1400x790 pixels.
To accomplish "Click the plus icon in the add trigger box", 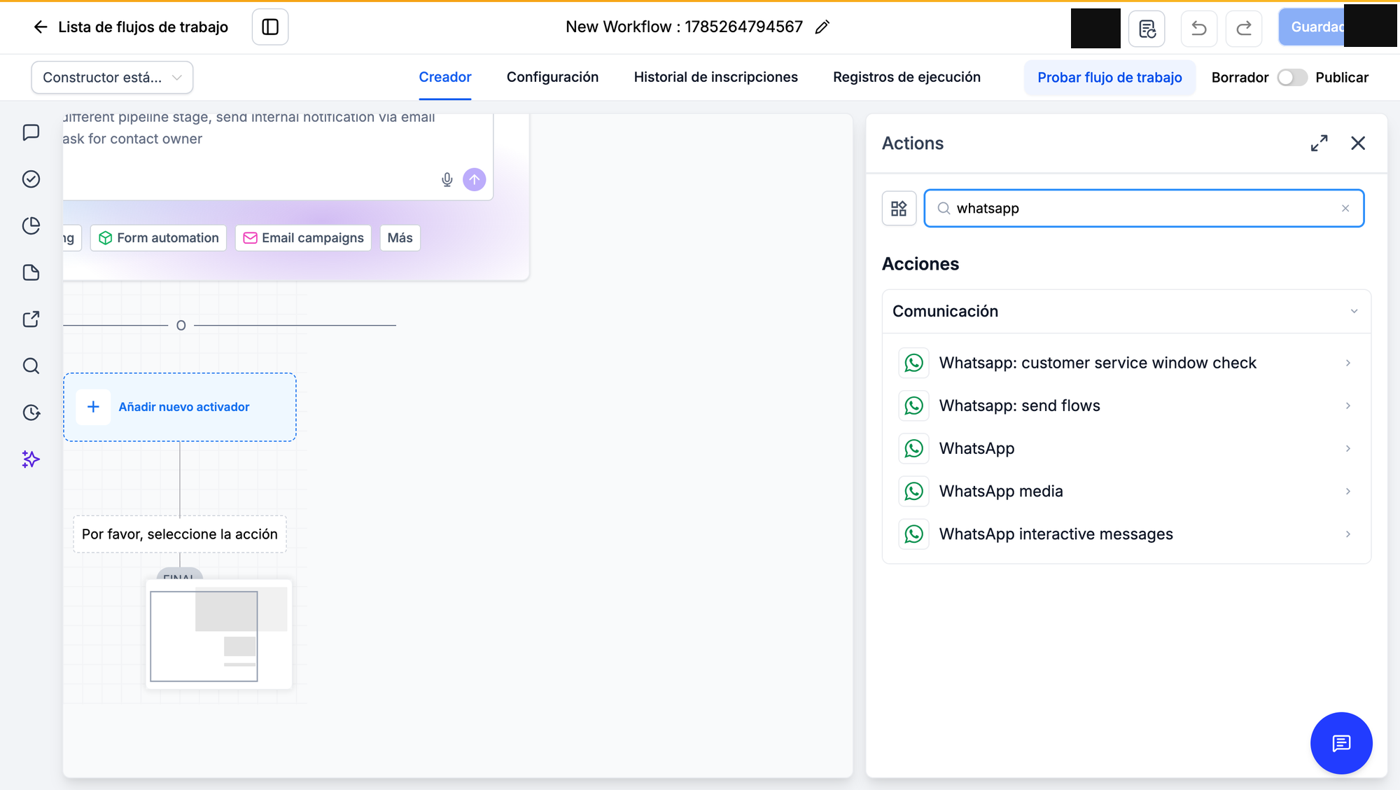I will pos(93,407).
